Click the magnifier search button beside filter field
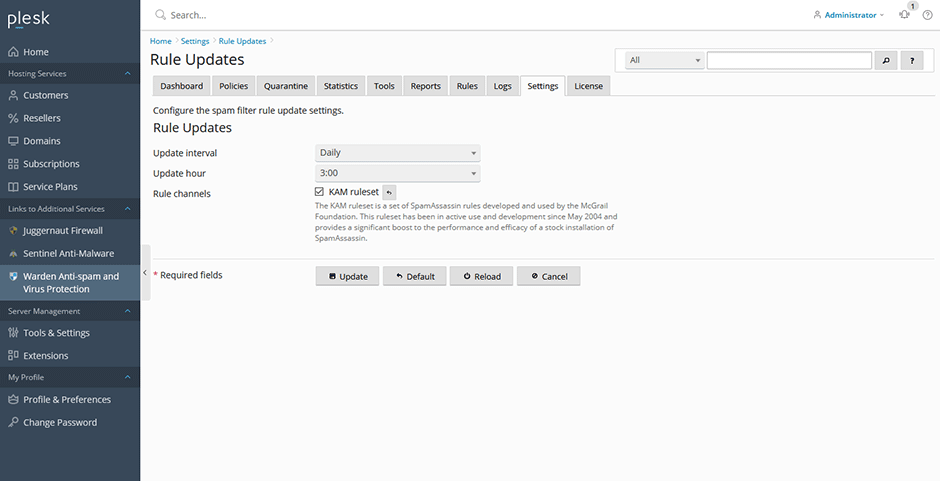 pyautogui.click(x=886, y=60)
